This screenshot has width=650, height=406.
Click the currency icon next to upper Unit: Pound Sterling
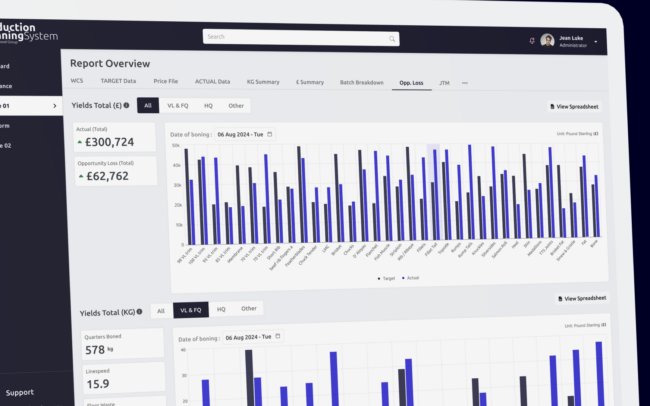[596, 134]
